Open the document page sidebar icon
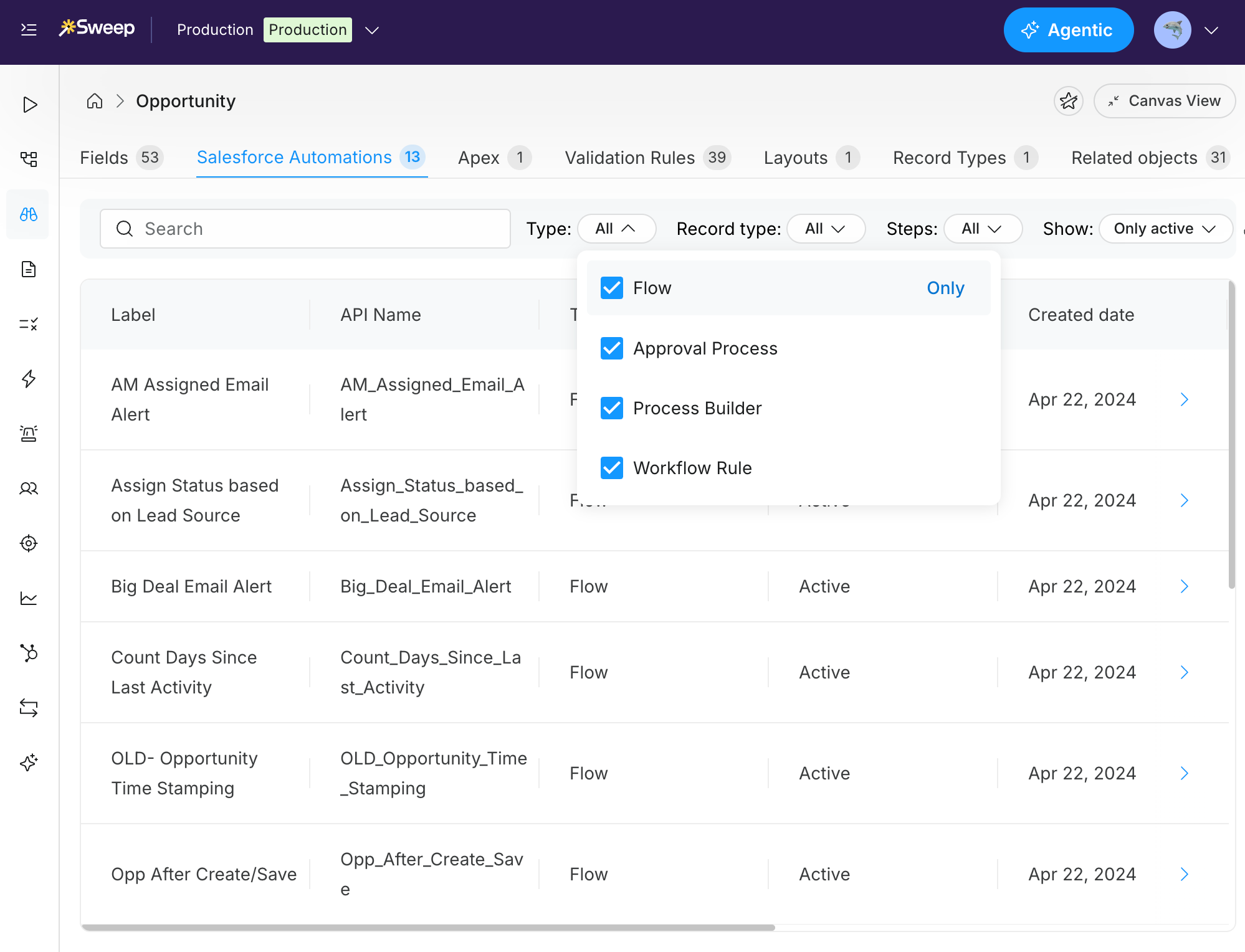The image size is (1245, 952). [x=29, y=269]
